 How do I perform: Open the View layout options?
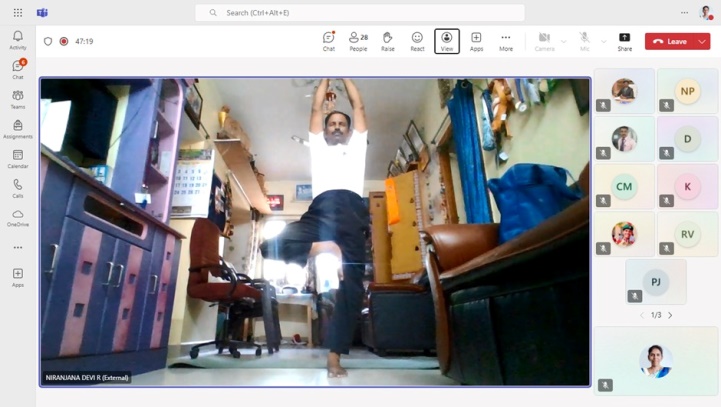click(447, 41)
